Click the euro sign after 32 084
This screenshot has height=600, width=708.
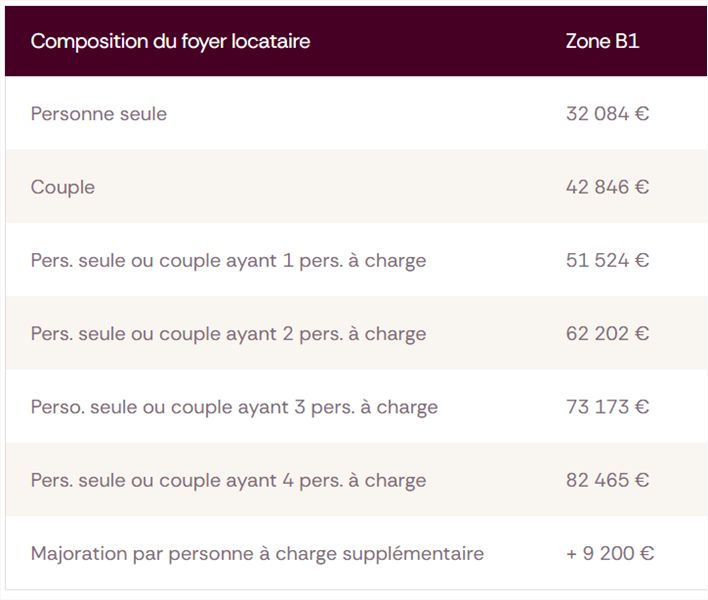(642, 114)
